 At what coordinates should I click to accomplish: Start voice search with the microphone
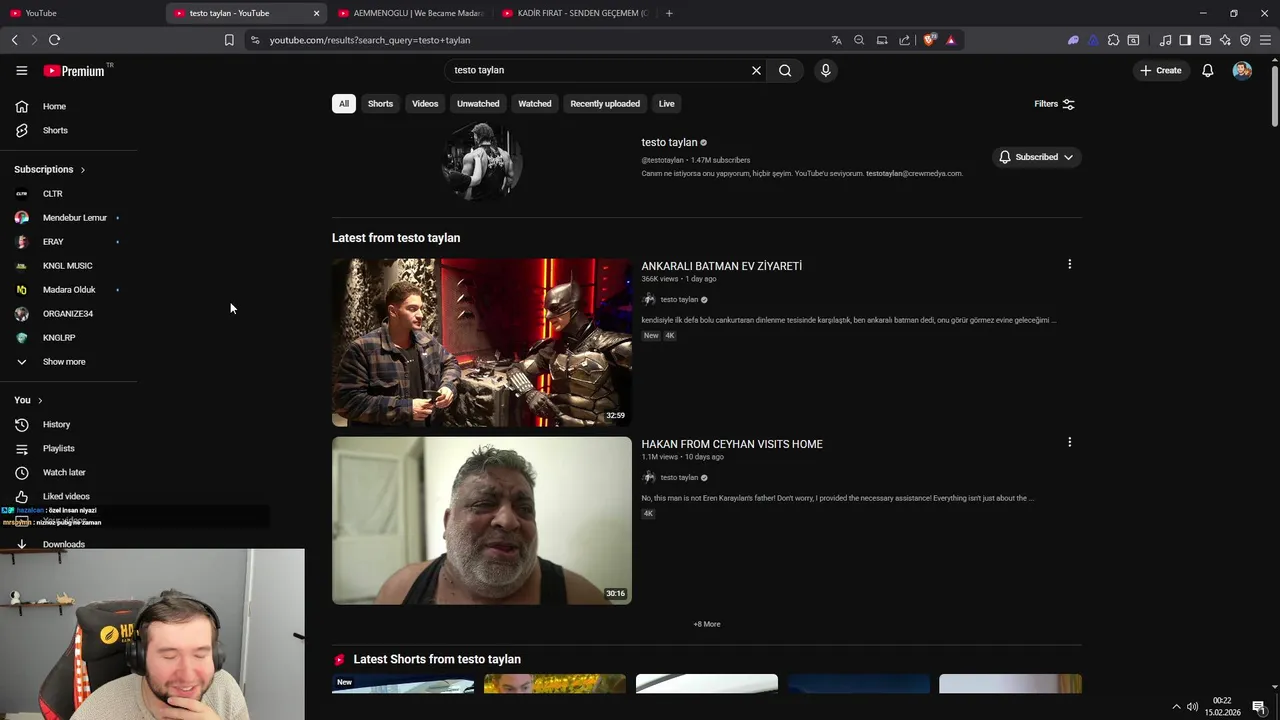click(825, 70)
